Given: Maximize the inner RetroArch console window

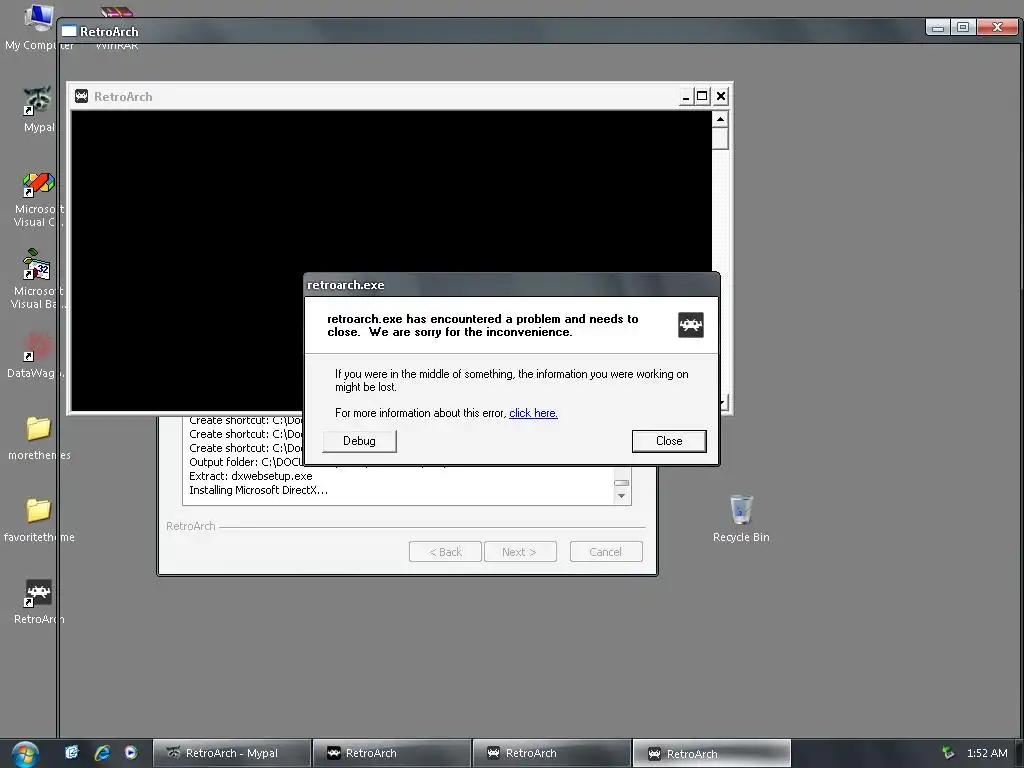Looking at the screenshot, I should coord(702,97).
